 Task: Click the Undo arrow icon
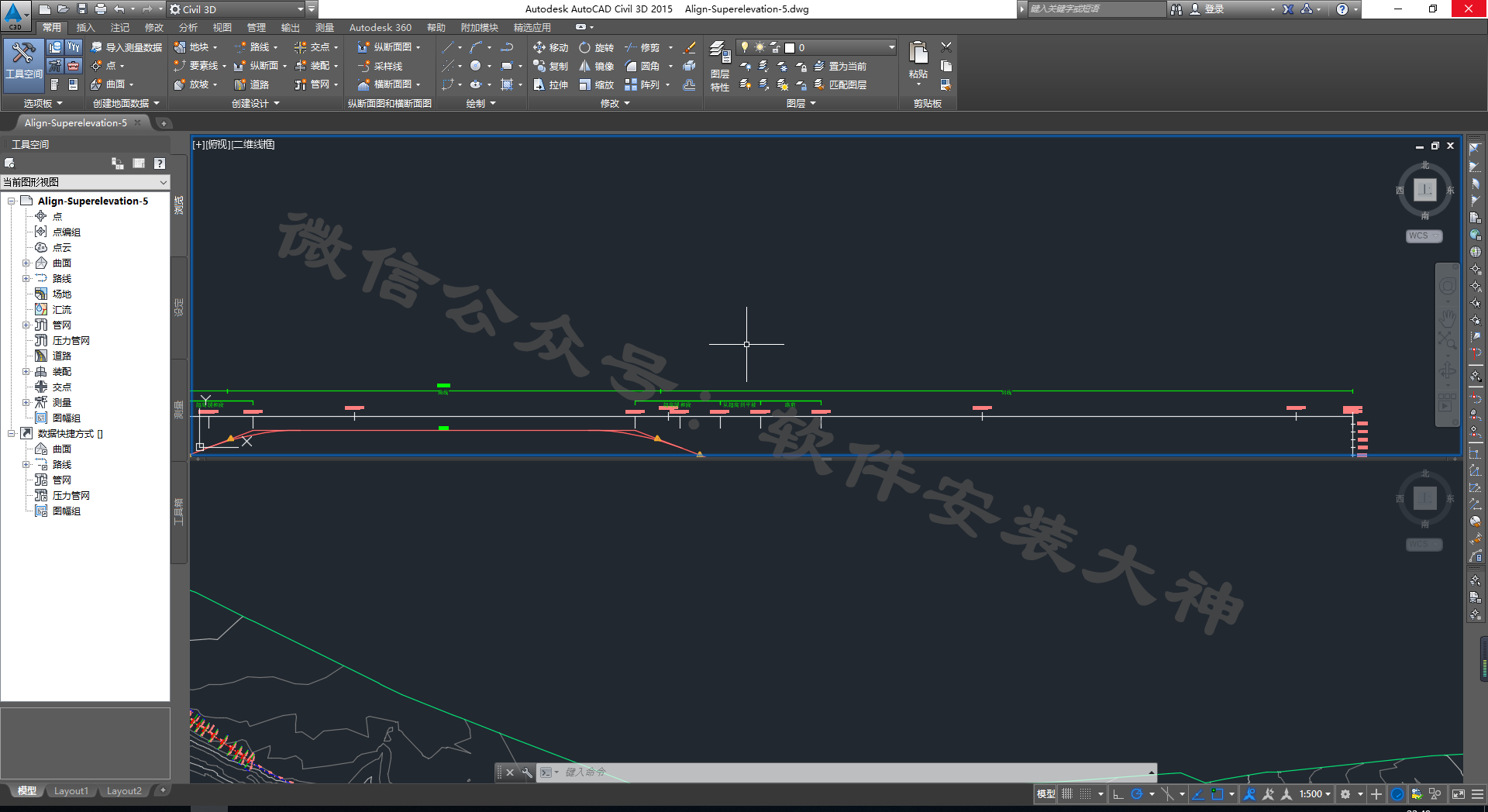pyautogui.click(x=119, y=9)
